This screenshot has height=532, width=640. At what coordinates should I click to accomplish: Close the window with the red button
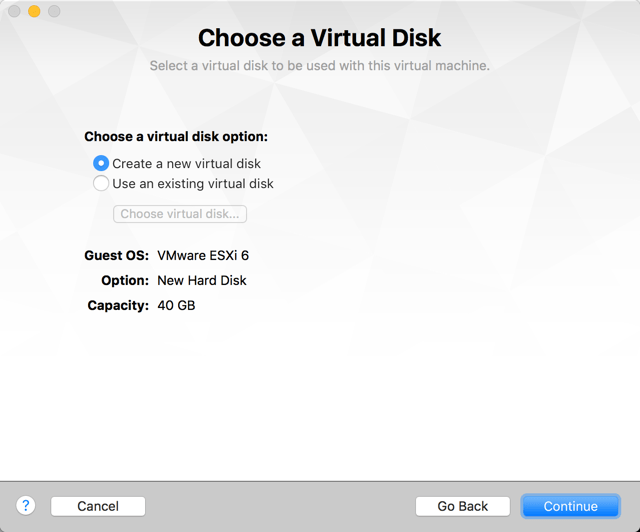point(15,12)
